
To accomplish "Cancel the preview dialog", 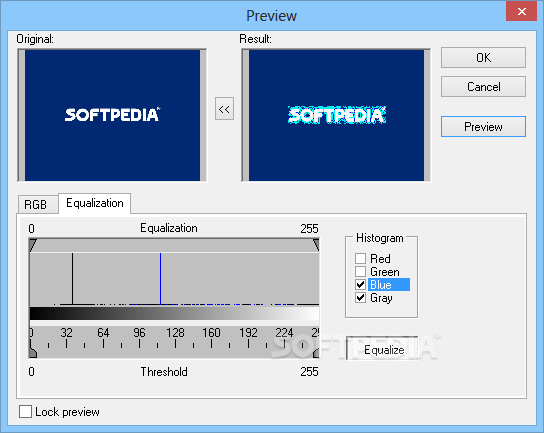I will point(483,86).
